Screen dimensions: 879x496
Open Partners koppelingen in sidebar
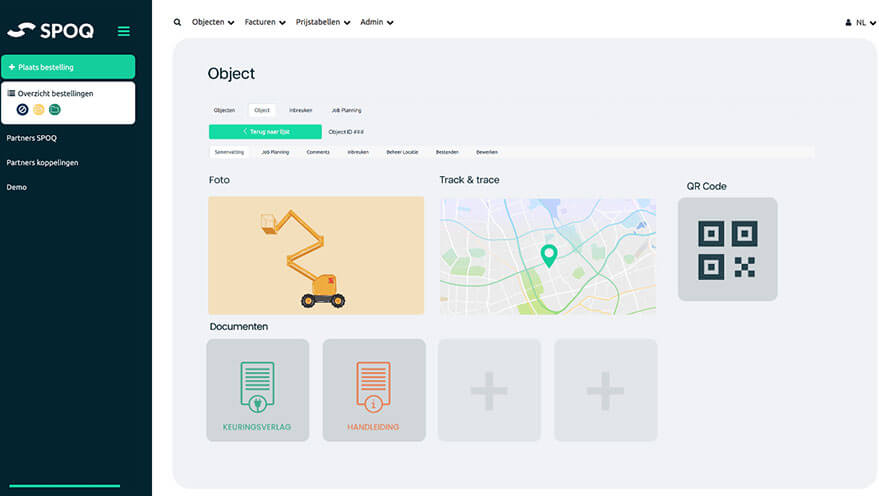[x=42, y=162]
